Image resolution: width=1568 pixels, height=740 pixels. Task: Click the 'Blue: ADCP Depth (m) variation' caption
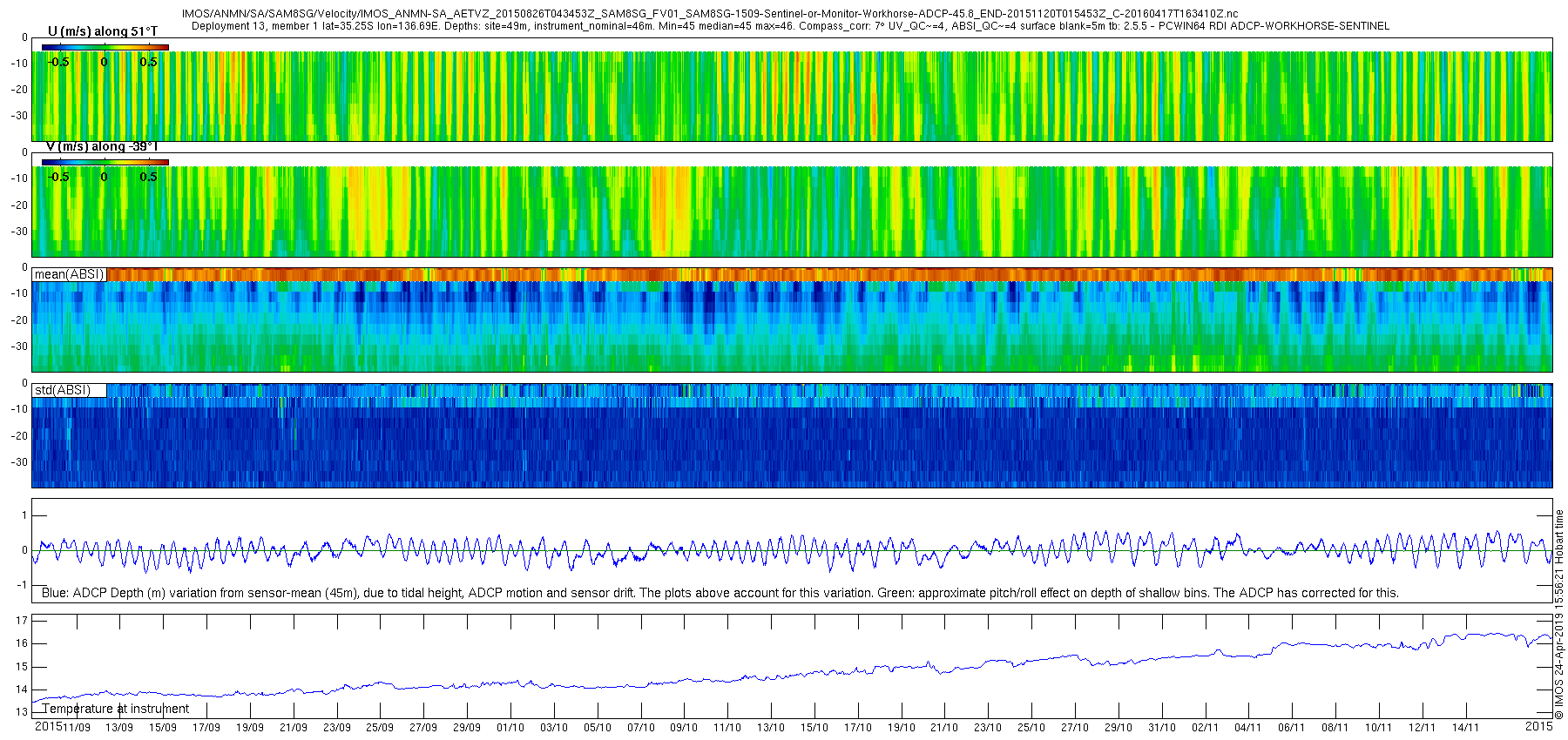pyautogui.click(x=720, y=593)
